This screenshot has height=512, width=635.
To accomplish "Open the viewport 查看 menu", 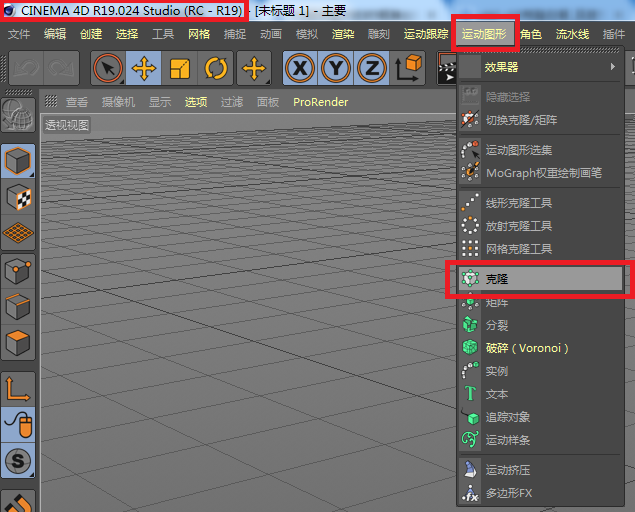I will (x=77, y=102).
